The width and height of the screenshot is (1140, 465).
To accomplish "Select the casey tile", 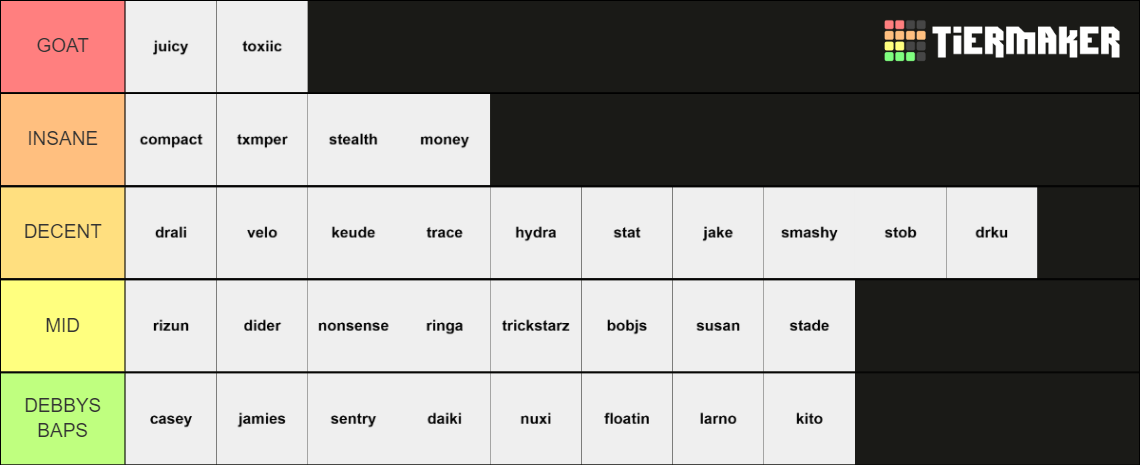I will (x=171, y=418).
